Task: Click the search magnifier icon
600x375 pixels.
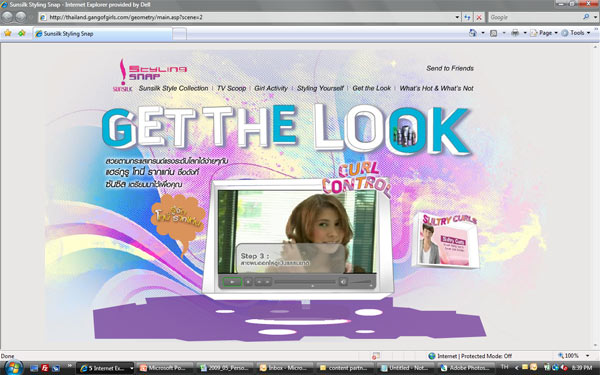Action: point(586,17)
